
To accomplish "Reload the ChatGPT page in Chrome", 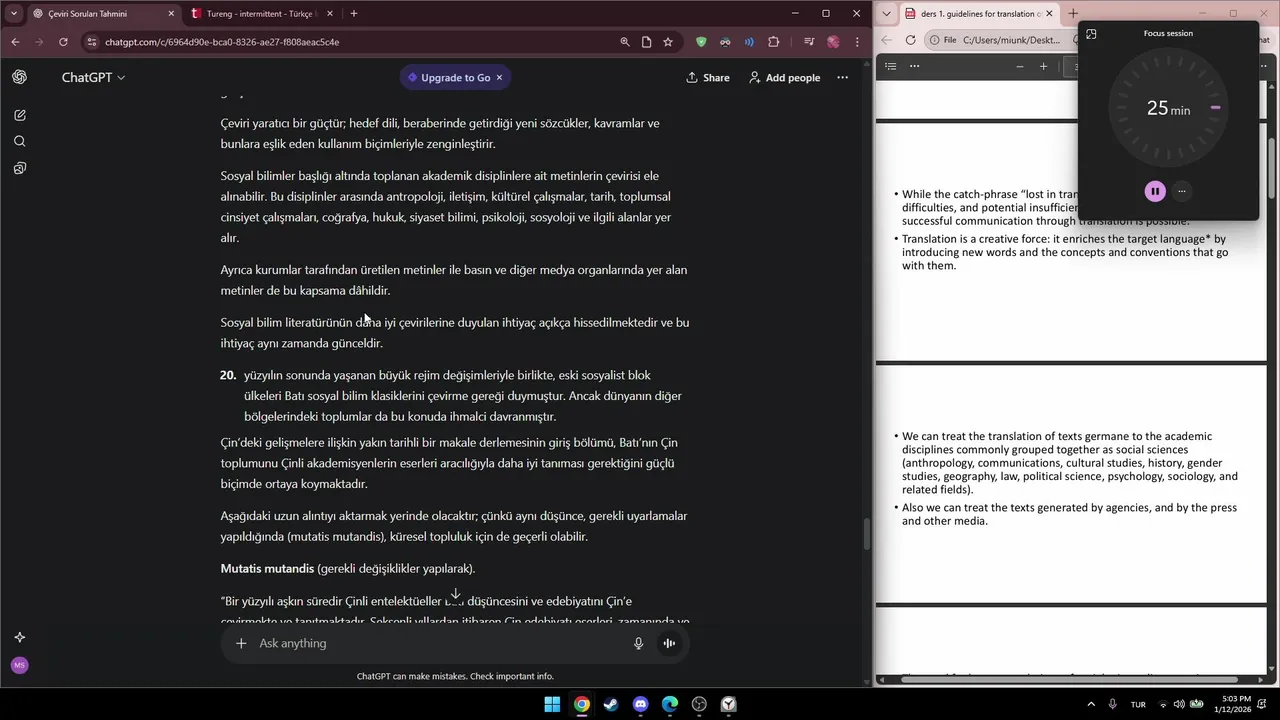I will [x=63, y=42].
